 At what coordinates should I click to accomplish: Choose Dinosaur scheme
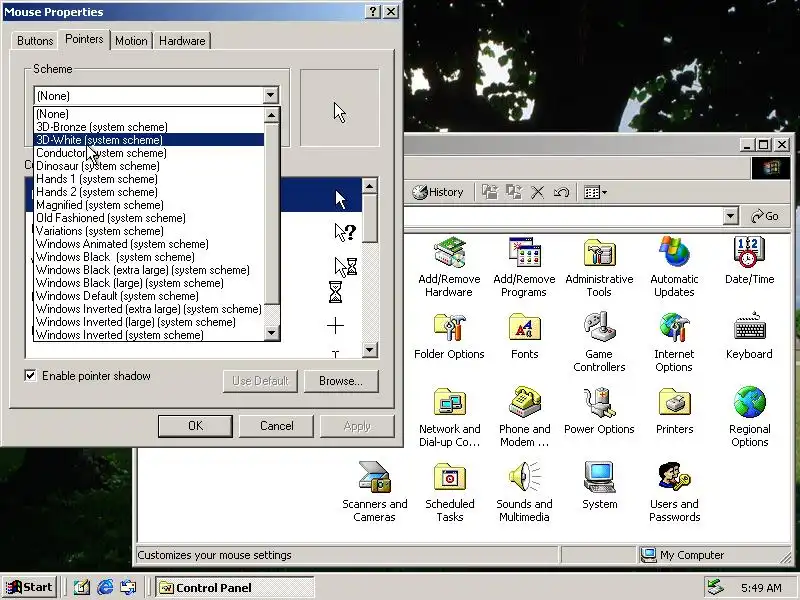pyautogui.click(x=149, y=166)
